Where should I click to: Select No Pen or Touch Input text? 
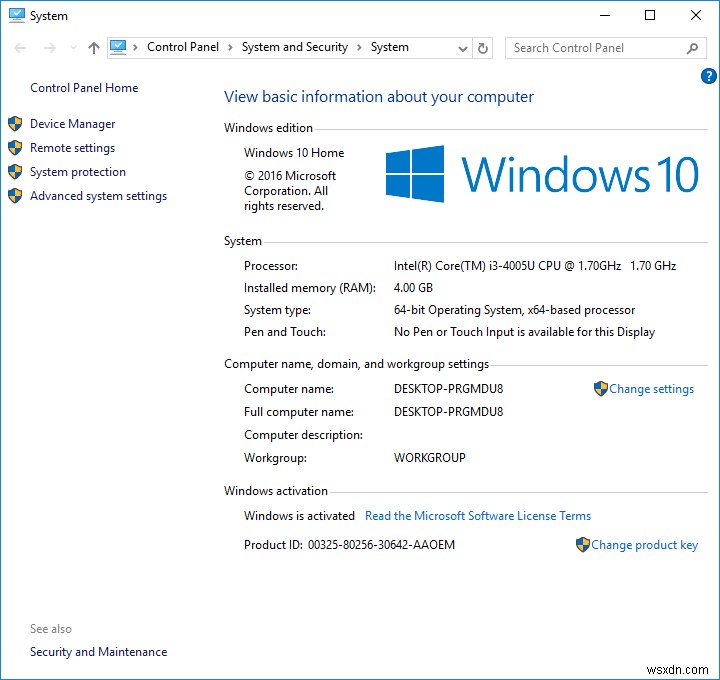point(524,332)
